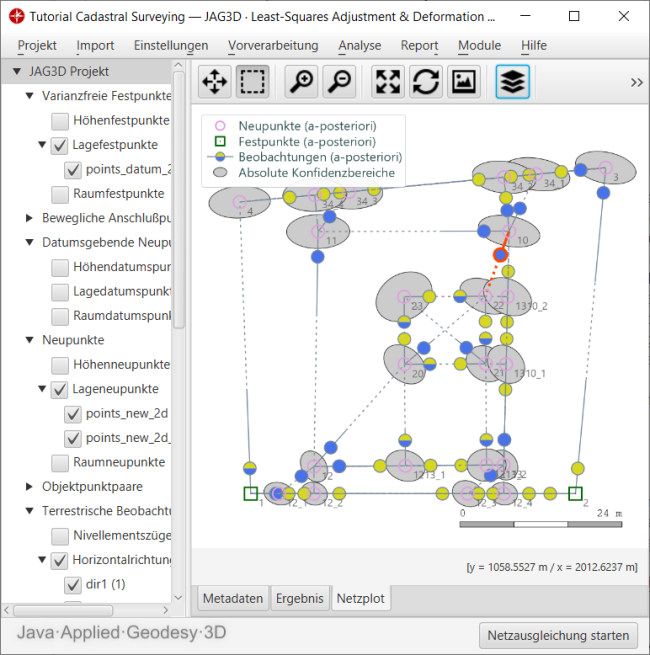Enable the Höhenfestpunkte checkbox
The image size is (650, 655).
[x=60, y=121]
